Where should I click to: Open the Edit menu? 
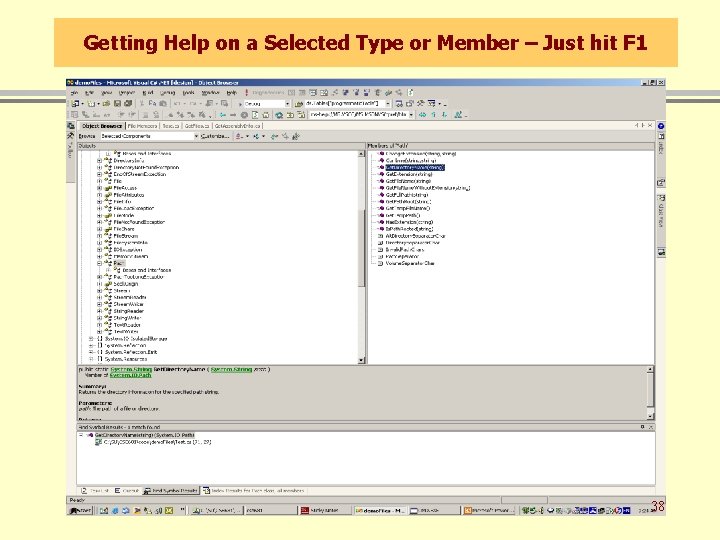pyautogui.click(x=90, y=93)
